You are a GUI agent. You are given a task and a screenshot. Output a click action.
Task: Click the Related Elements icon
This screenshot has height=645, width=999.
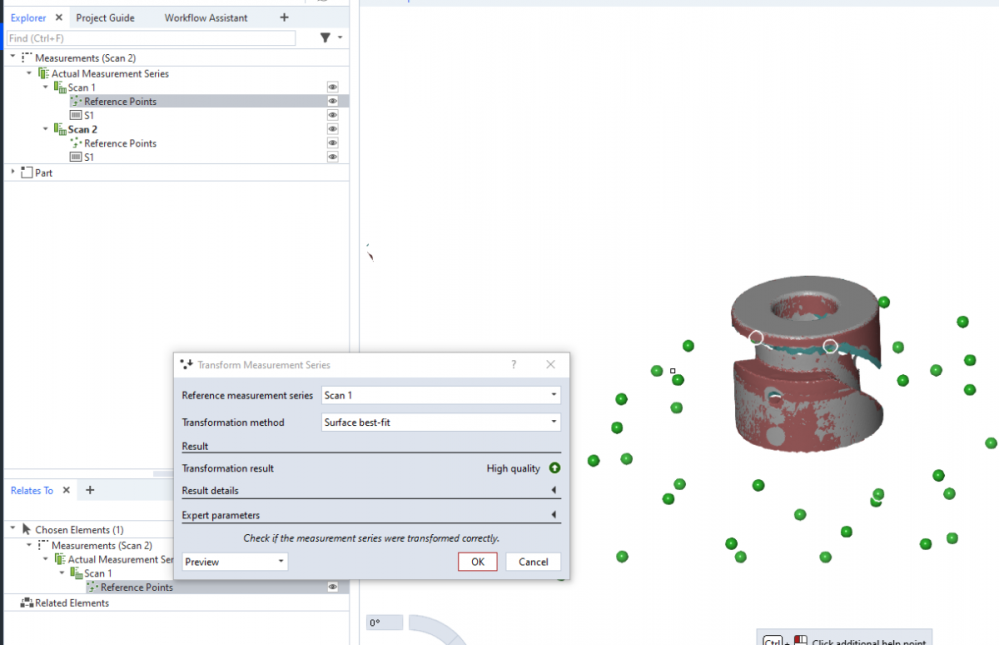(26, 603)
